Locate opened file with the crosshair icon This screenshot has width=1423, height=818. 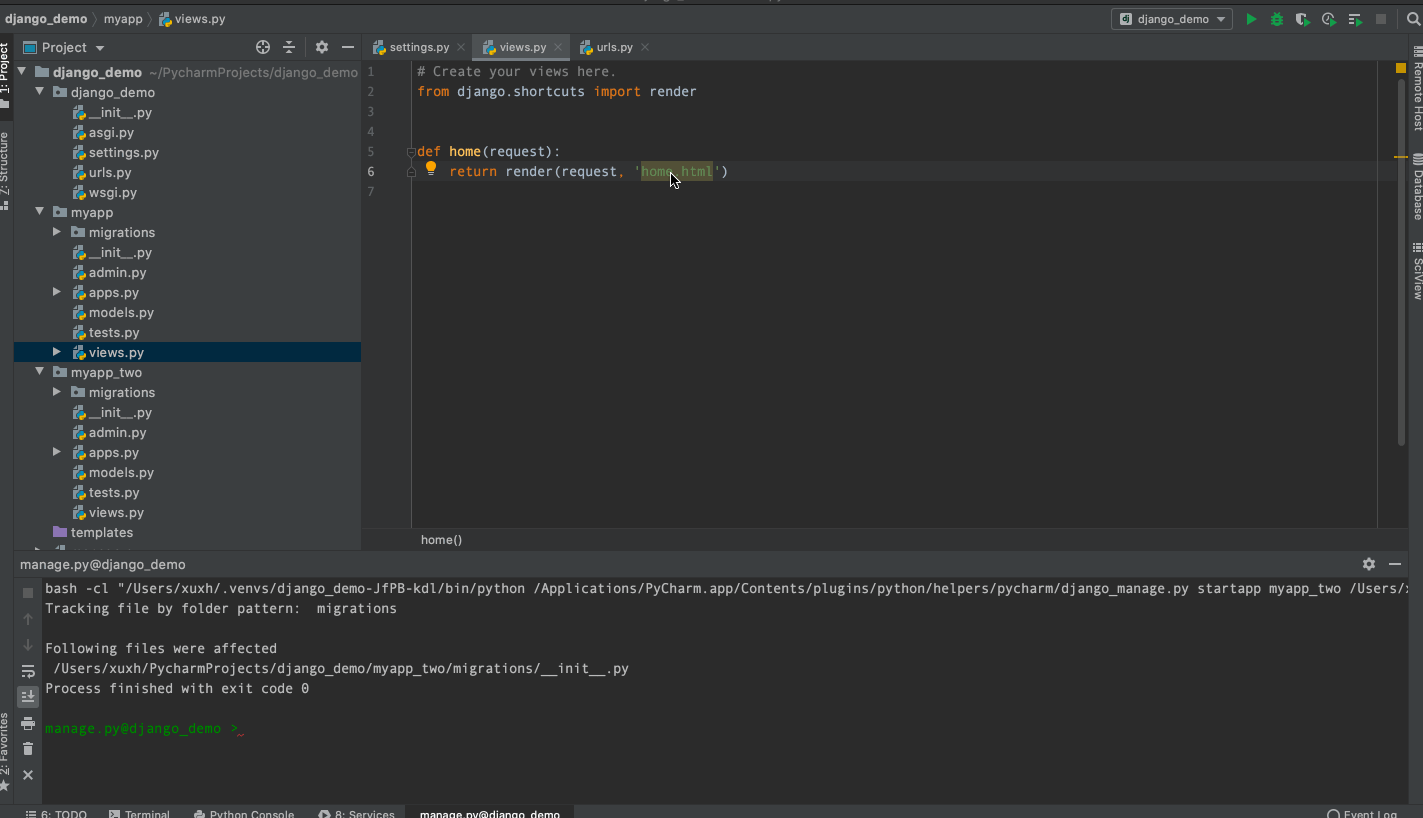(x=263, y=47)
